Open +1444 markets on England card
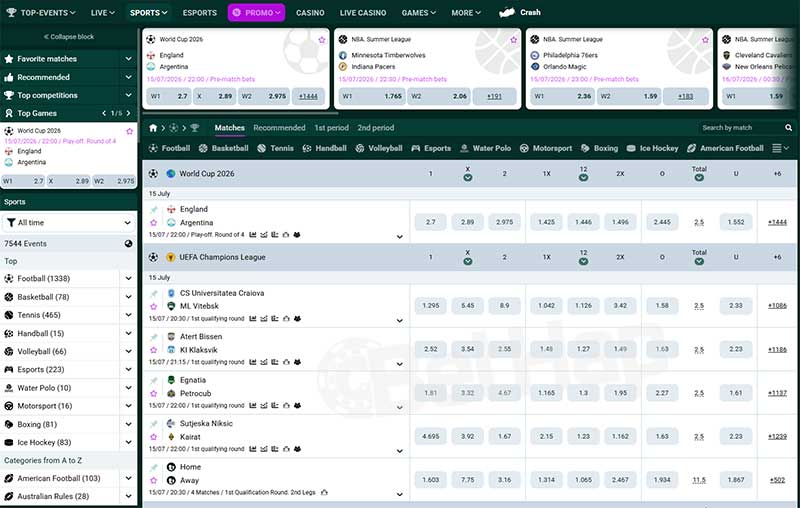800x508 pixels. pos(308,96)
